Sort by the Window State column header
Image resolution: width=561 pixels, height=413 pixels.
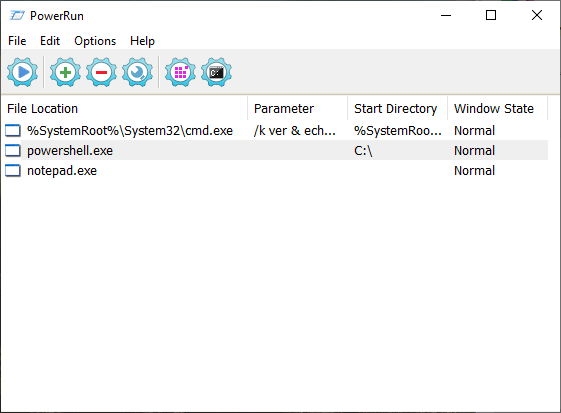coord(498,108)
